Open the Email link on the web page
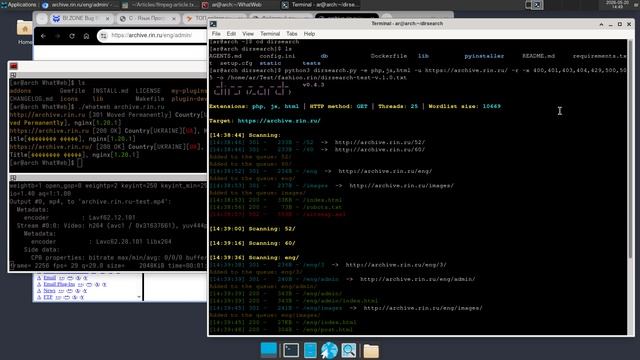This screenshot has height=360, width=640. tap(49, 278)
